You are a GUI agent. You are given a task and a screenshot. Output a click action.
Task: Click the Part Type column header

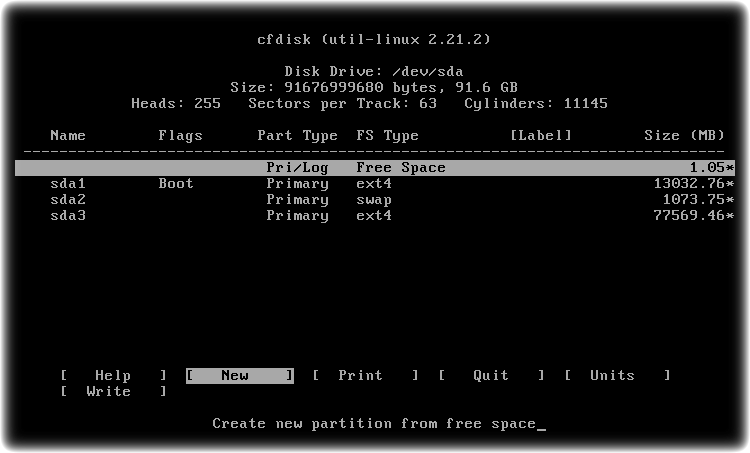[298, 136]
